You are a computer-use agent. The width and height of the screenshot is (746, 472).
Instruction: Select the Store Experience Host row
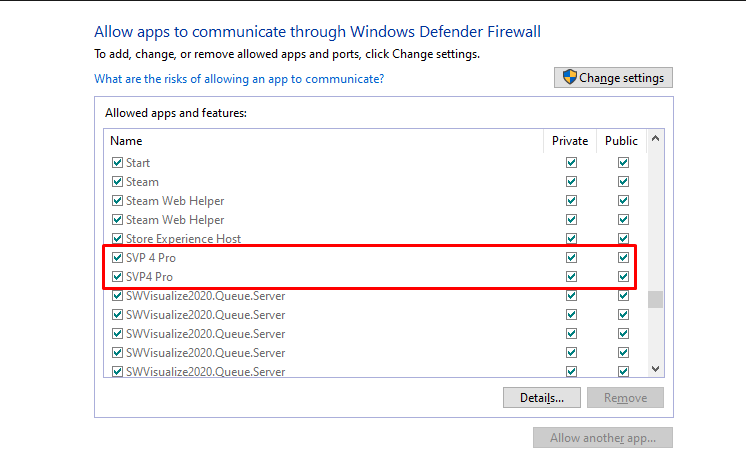click(183, 239)
